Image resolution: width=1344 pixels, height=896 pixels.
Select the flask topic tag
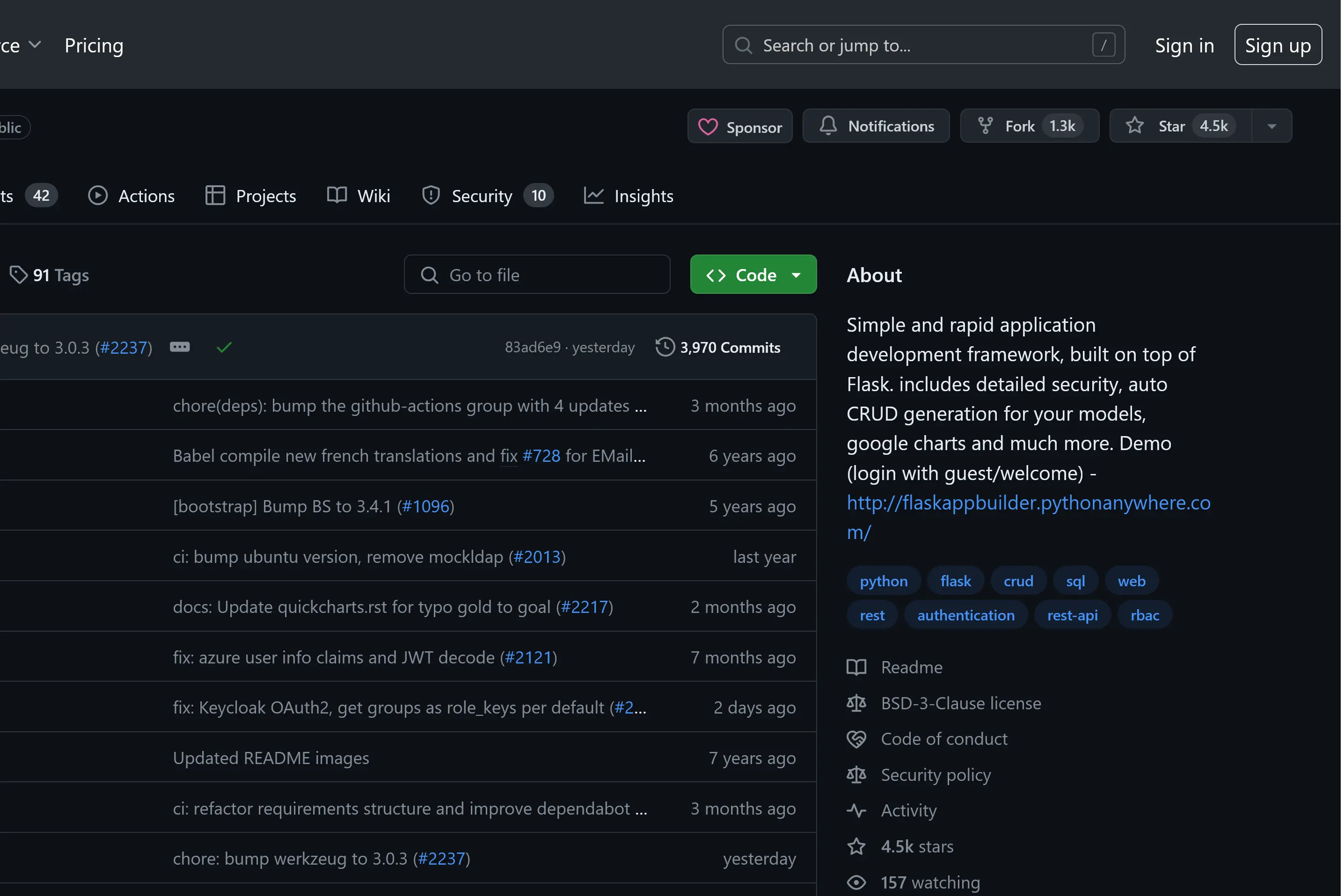pos(955,581)
